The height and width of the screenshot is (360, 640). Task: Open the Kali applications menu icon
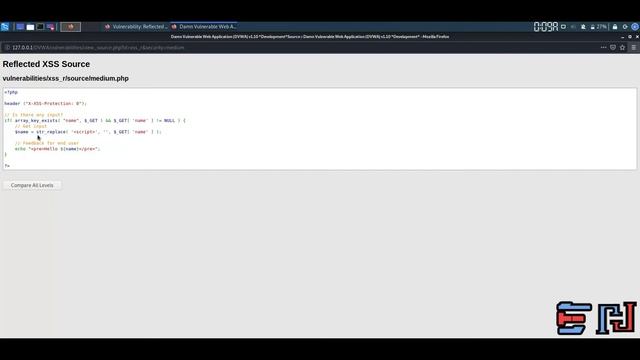coord(5,27)
